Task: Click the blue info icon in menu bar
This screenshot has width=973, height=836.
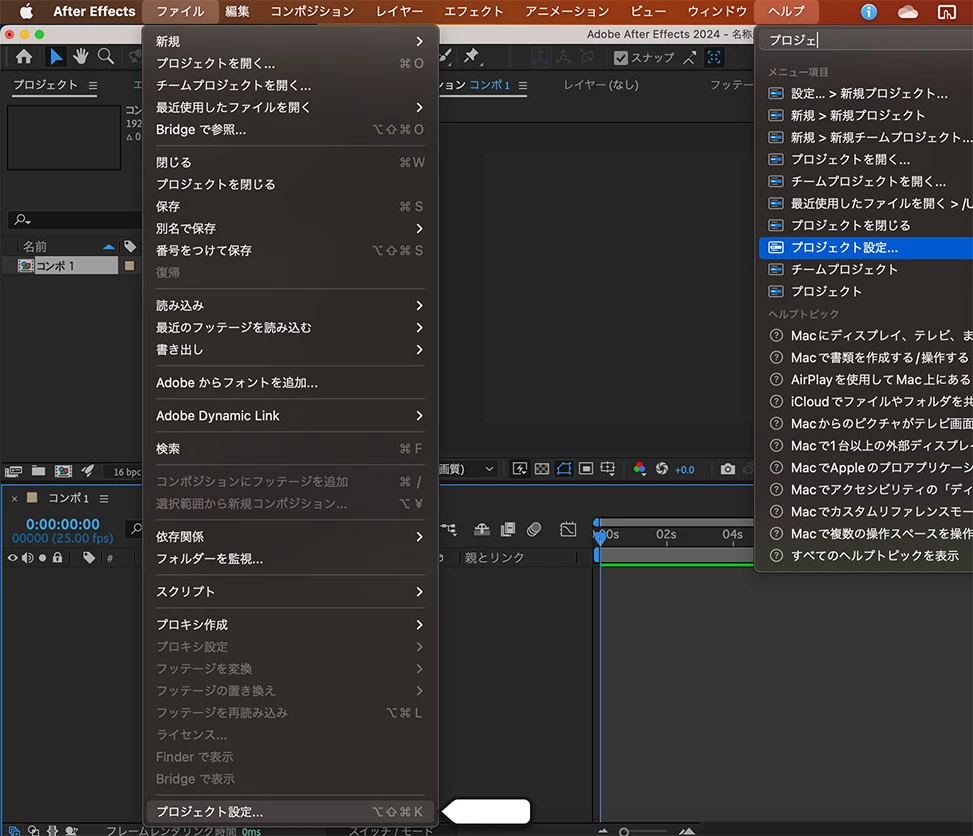Action: [x=868, y=11]
